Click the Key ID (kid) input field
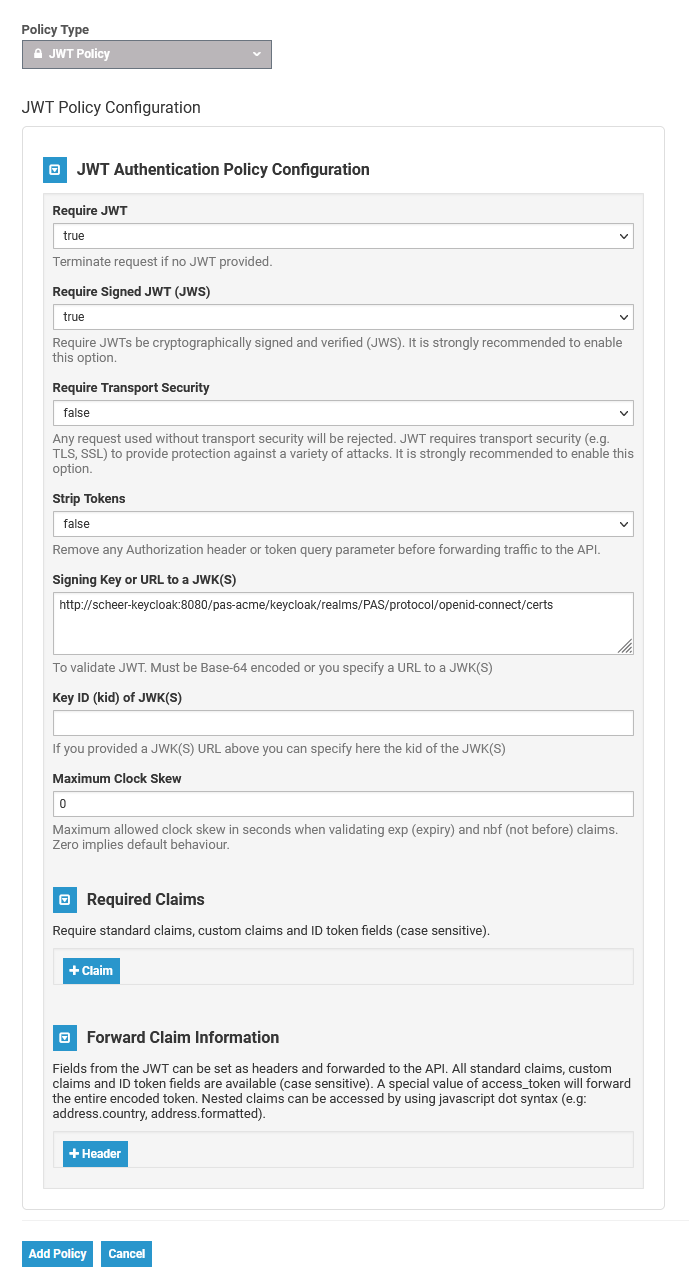Image resolution: width=689 pixels, height=1286 pixels. point(343,723)
